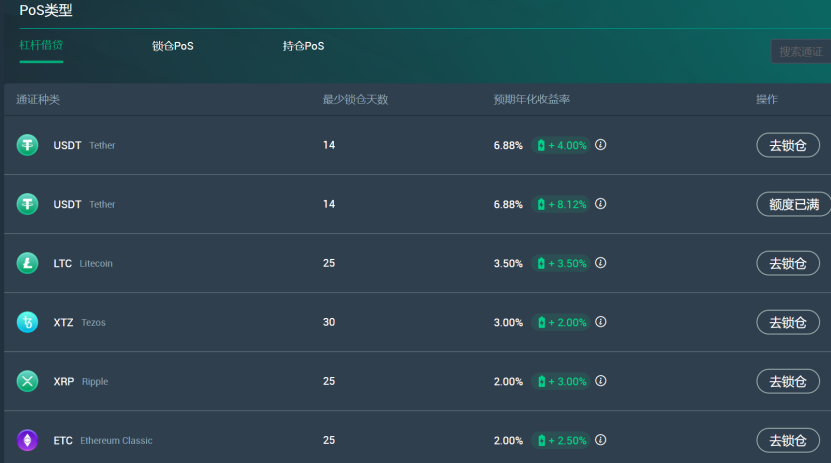The height and width of the screenshot is (463, 831).
Task: Click the 通证种类 column header
Action: pyautogui.click(x=38, y=100)
